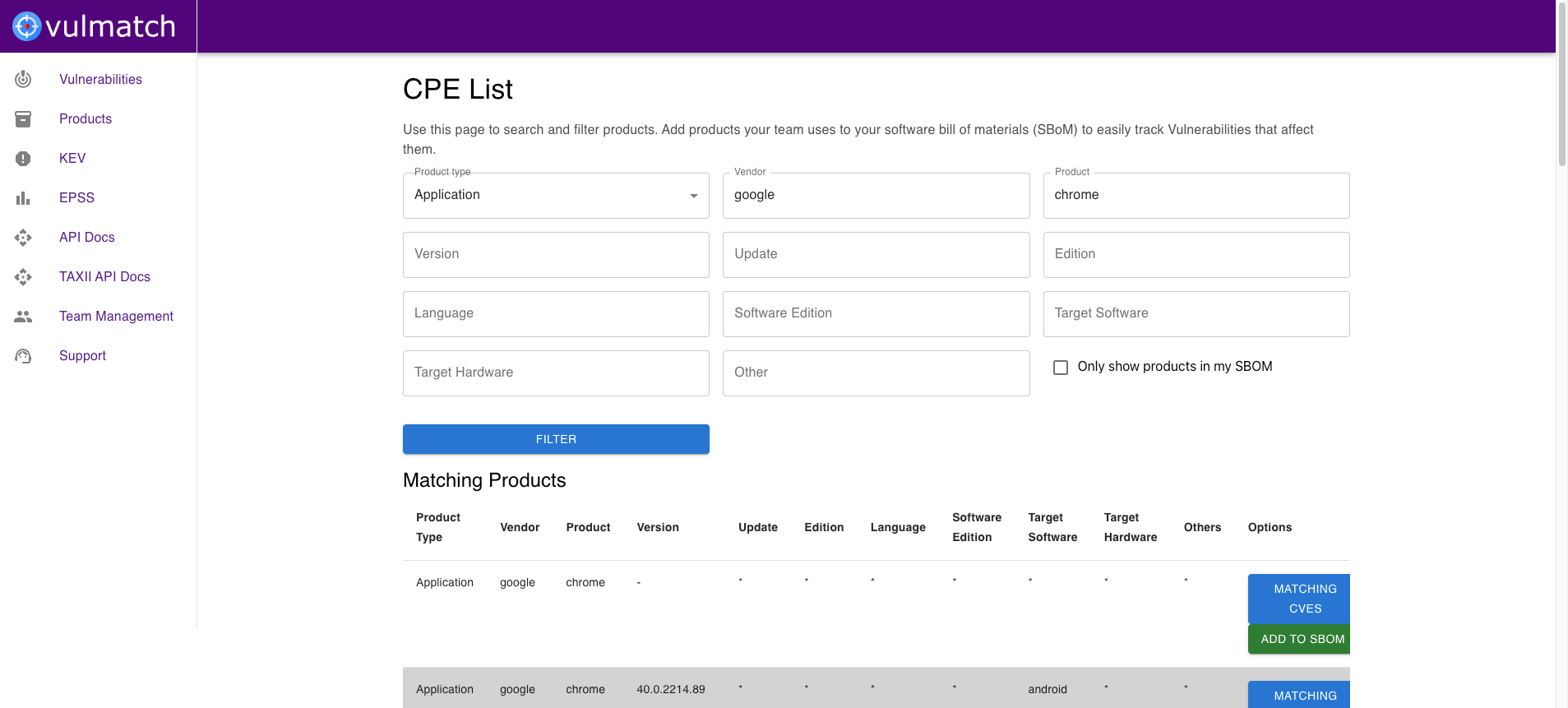
Task: Go to Products in the sidebar
Action: (x=86, y=118)
